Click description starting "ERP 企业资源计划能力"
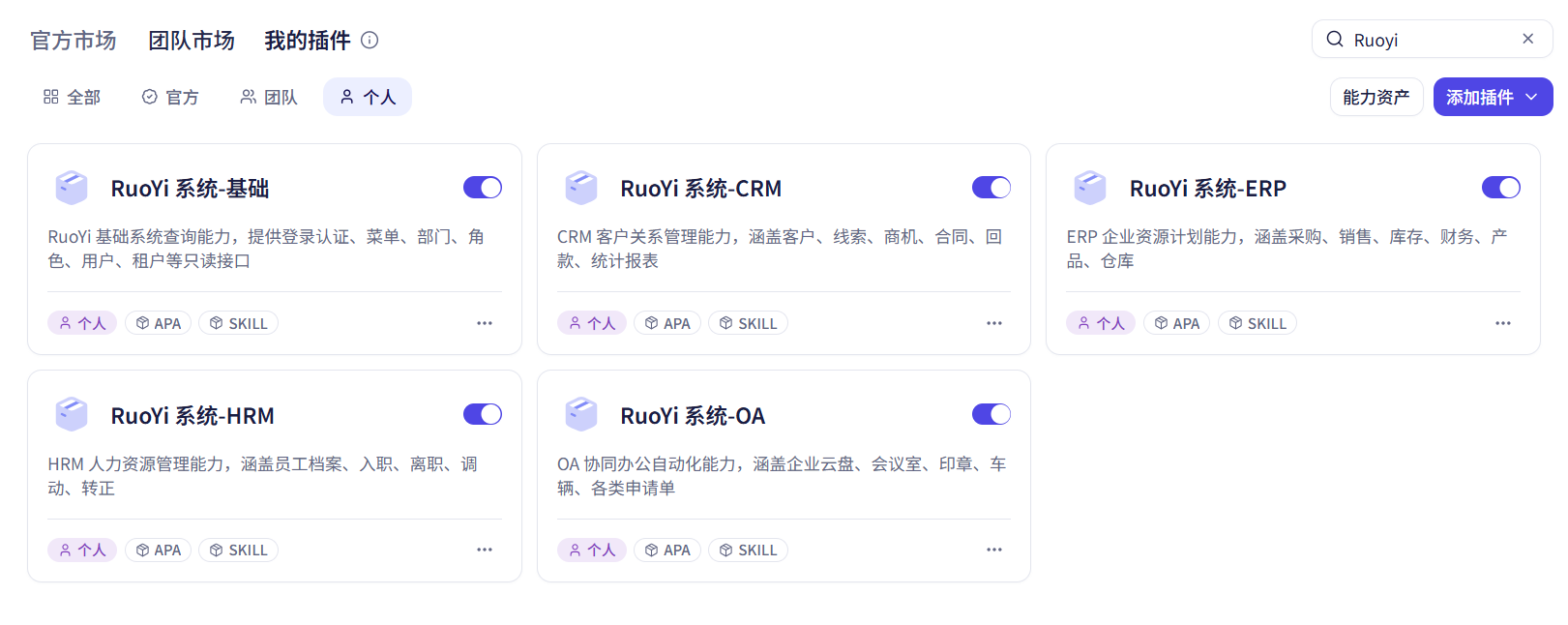The height and width of the screenshot is (625, 1568). [1287, 249]
